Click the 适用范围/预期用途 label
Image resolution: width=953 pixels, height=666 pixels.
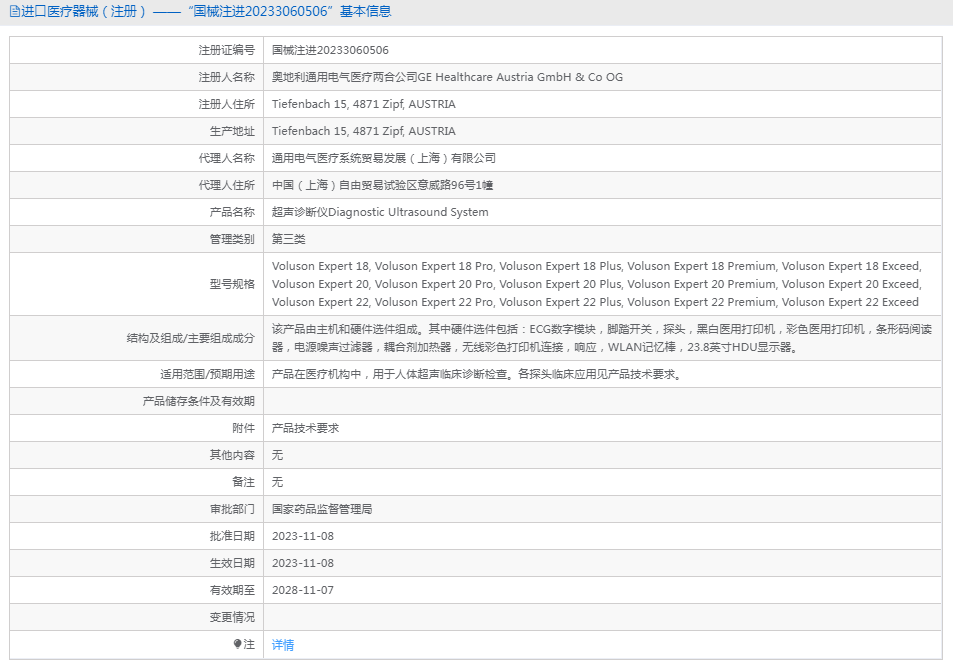coord(207,374)
